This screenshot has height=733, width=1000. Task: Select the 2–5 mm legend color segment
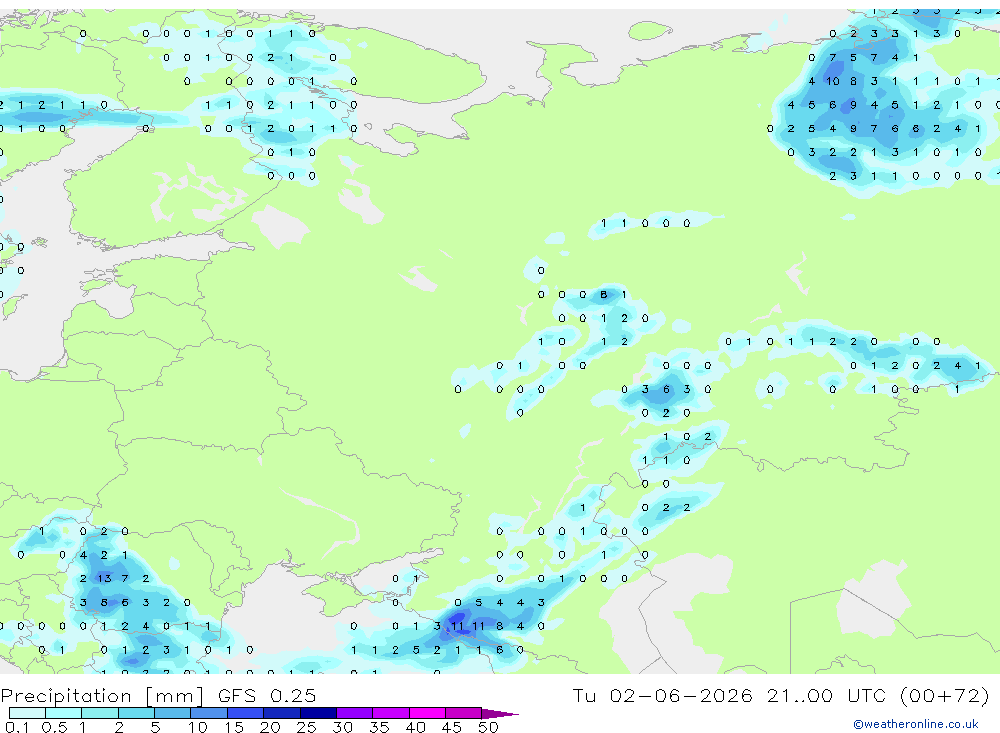[136, 713]
